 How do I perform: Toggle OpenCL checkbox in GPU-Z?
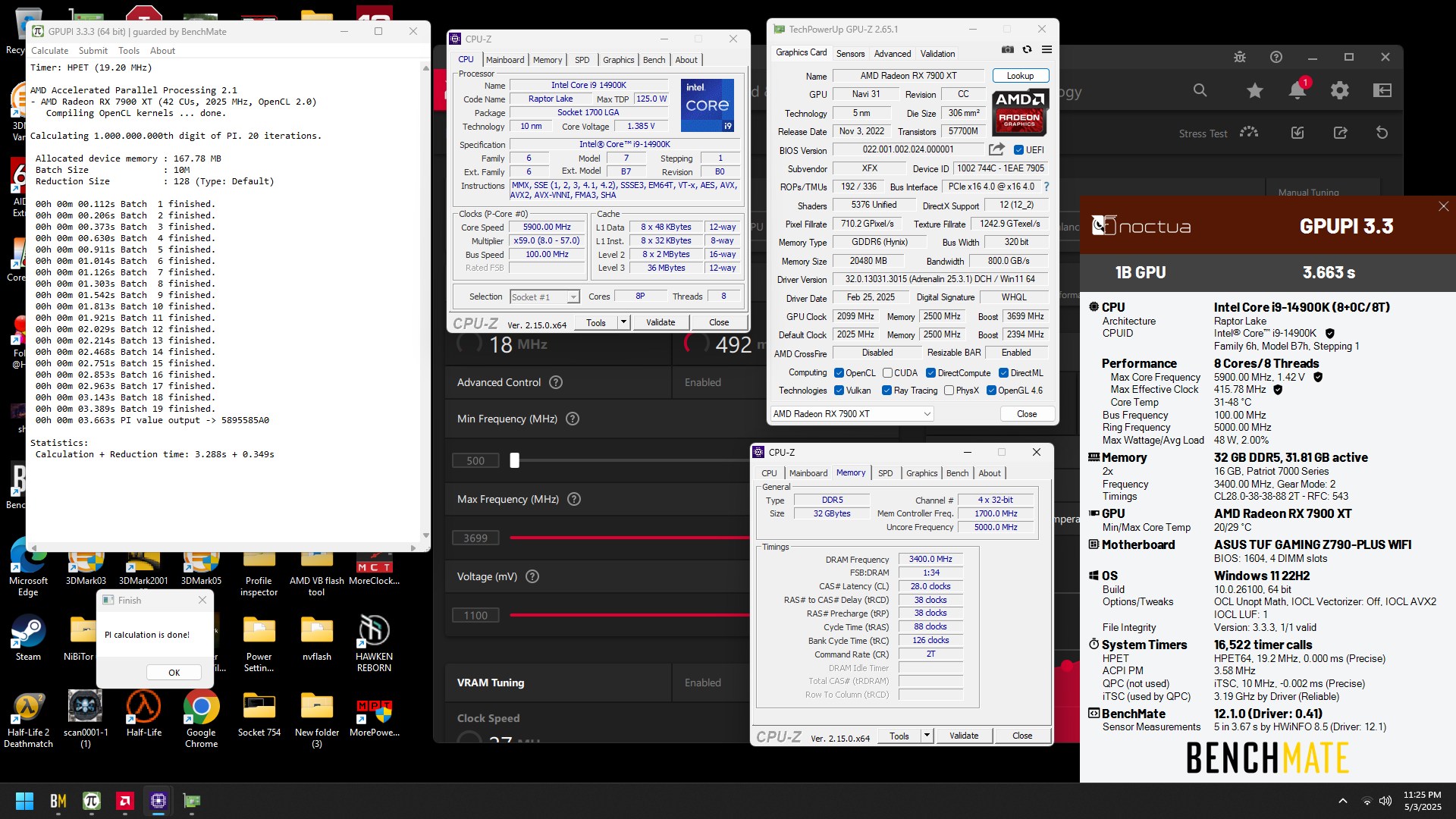839,373
